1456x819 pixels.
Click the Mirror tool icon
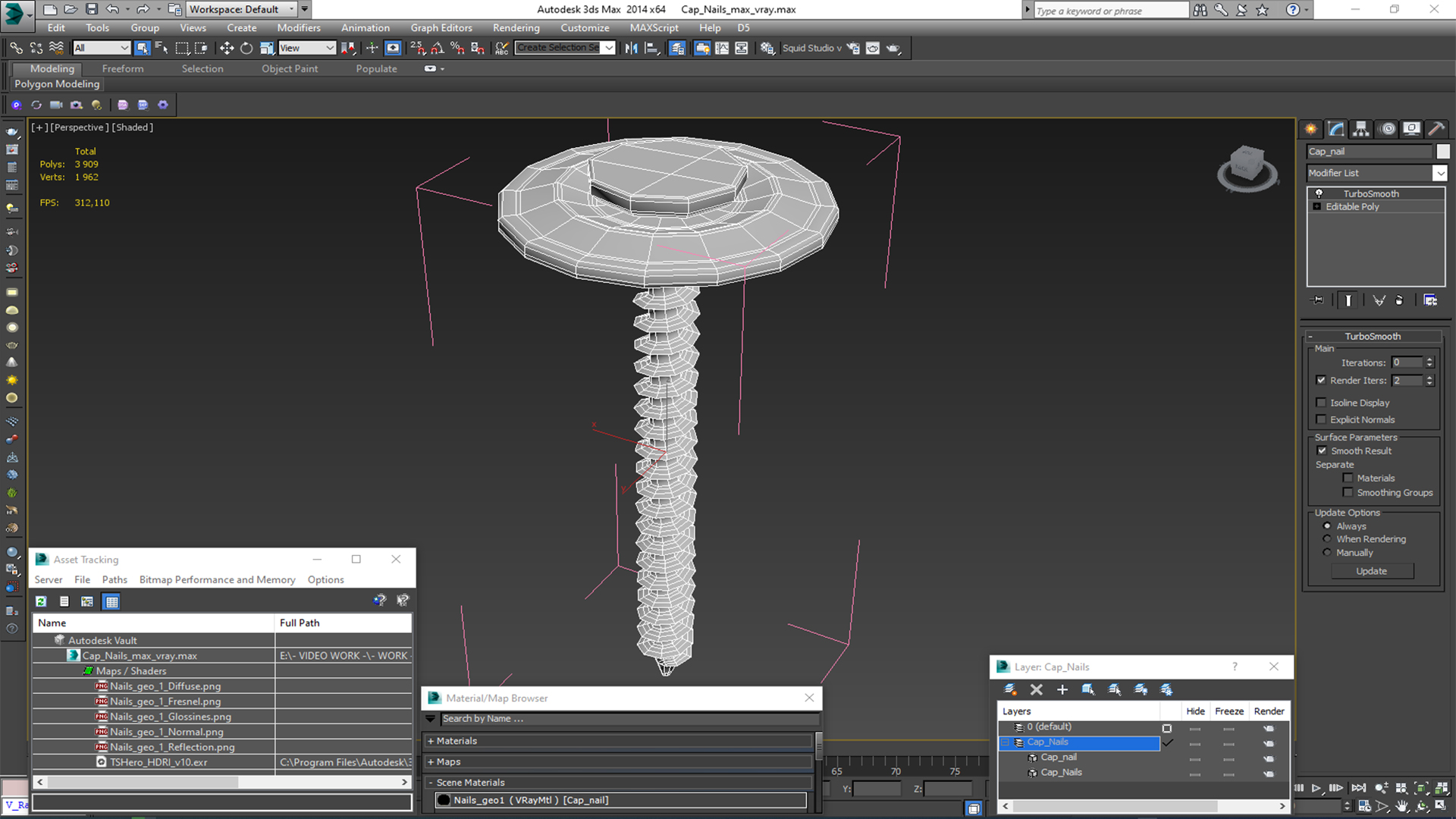pos(631,48)
